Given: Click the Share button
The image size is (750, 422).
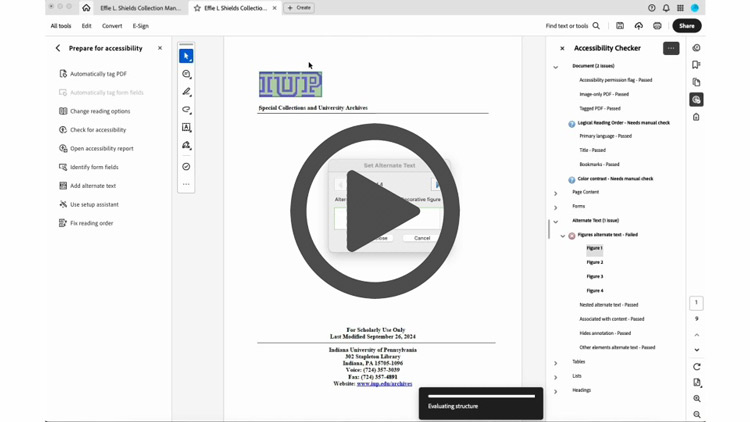Looking at the screenshot, I should point(686,26).
